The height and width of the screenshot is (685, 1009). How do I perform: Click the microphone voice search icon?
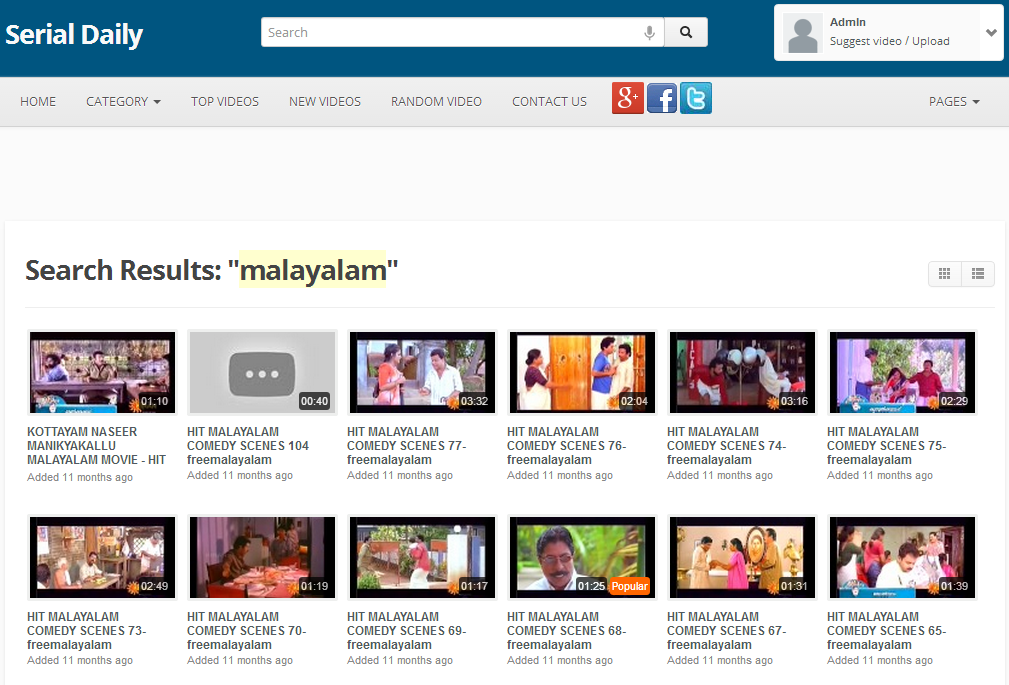[649, 33]
